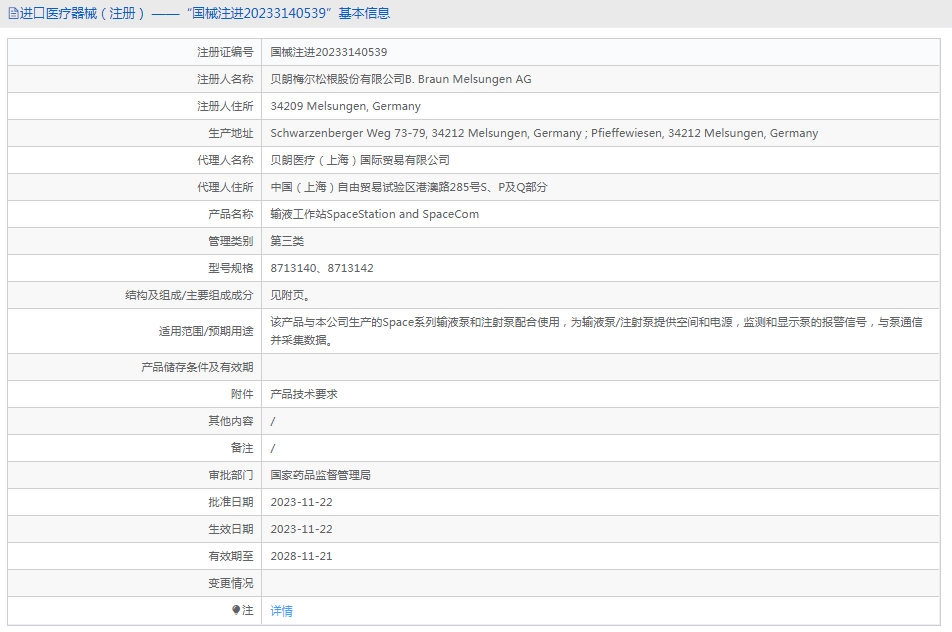Image resolution: width=952 pixels, height=632 pixels.
Task: Click the 审批部门 row label
Action: pos(231,475)
